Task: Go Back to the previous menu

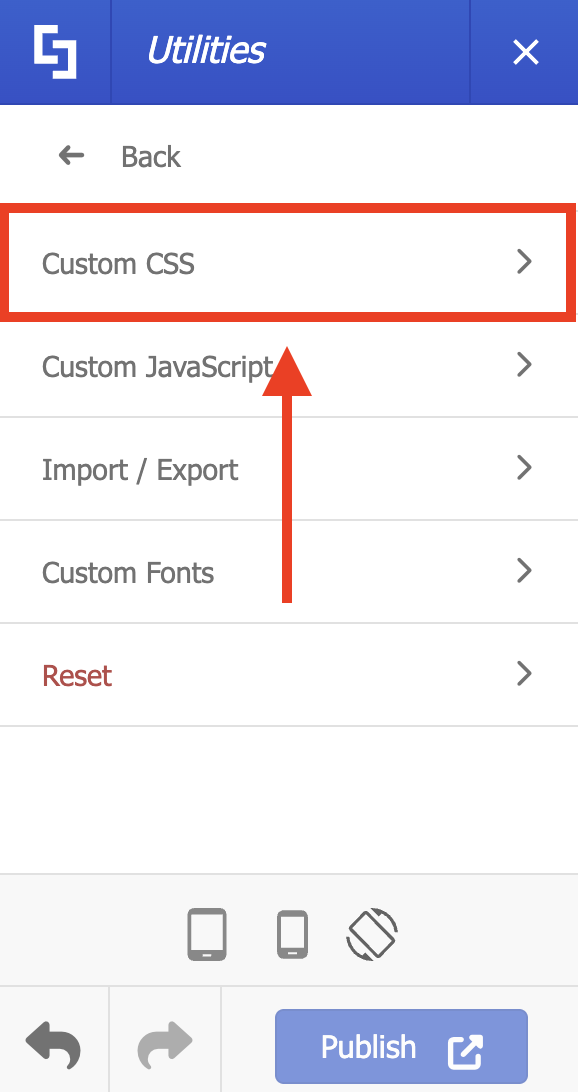Action: [150, 156]
